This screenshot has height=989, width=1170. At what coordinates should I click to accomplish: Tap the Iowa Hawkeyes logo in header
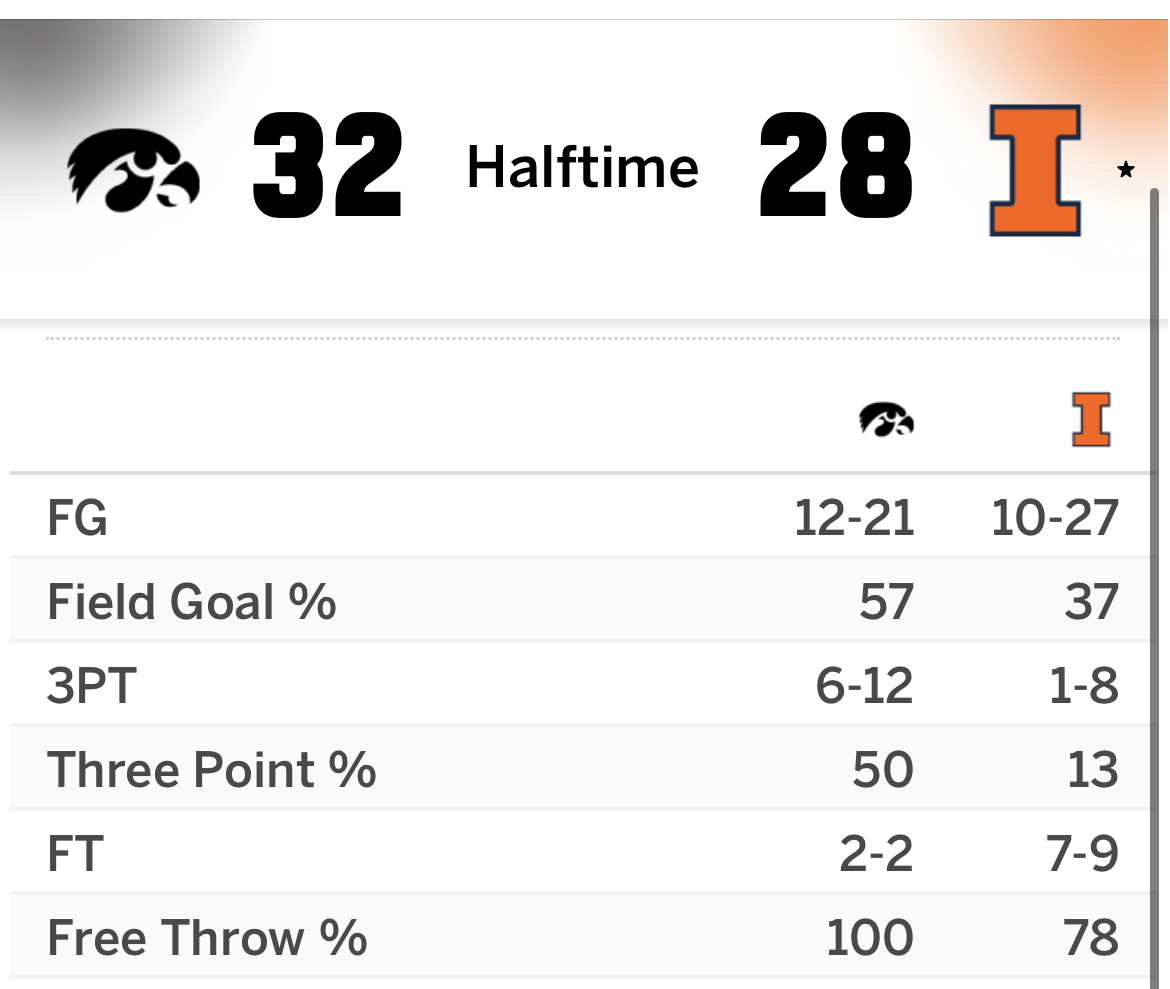(x=134, y=169)
